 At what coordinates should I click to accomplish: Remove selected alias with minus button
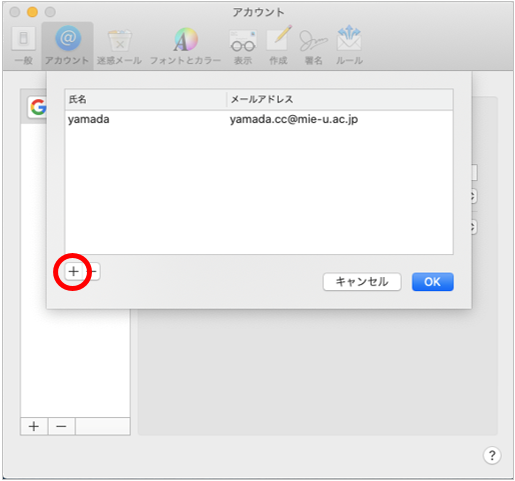click(94, 272)
